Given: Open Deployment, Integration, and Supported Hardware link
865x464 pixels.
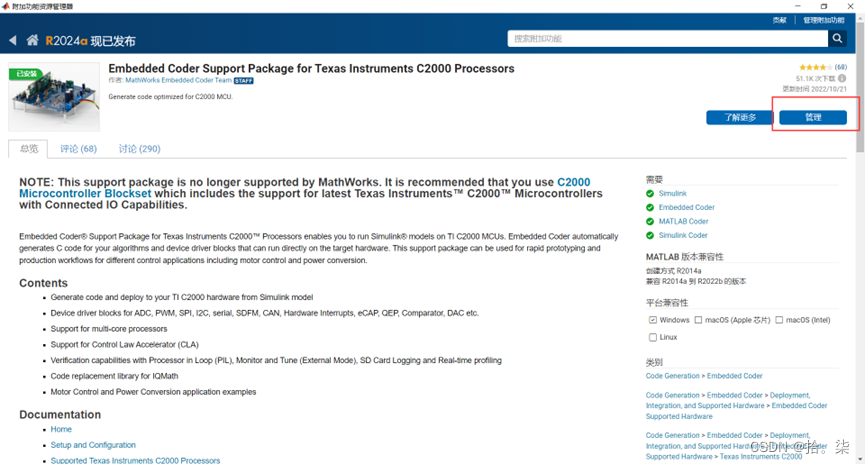Looking at the screenshot, I should (728, 401).
